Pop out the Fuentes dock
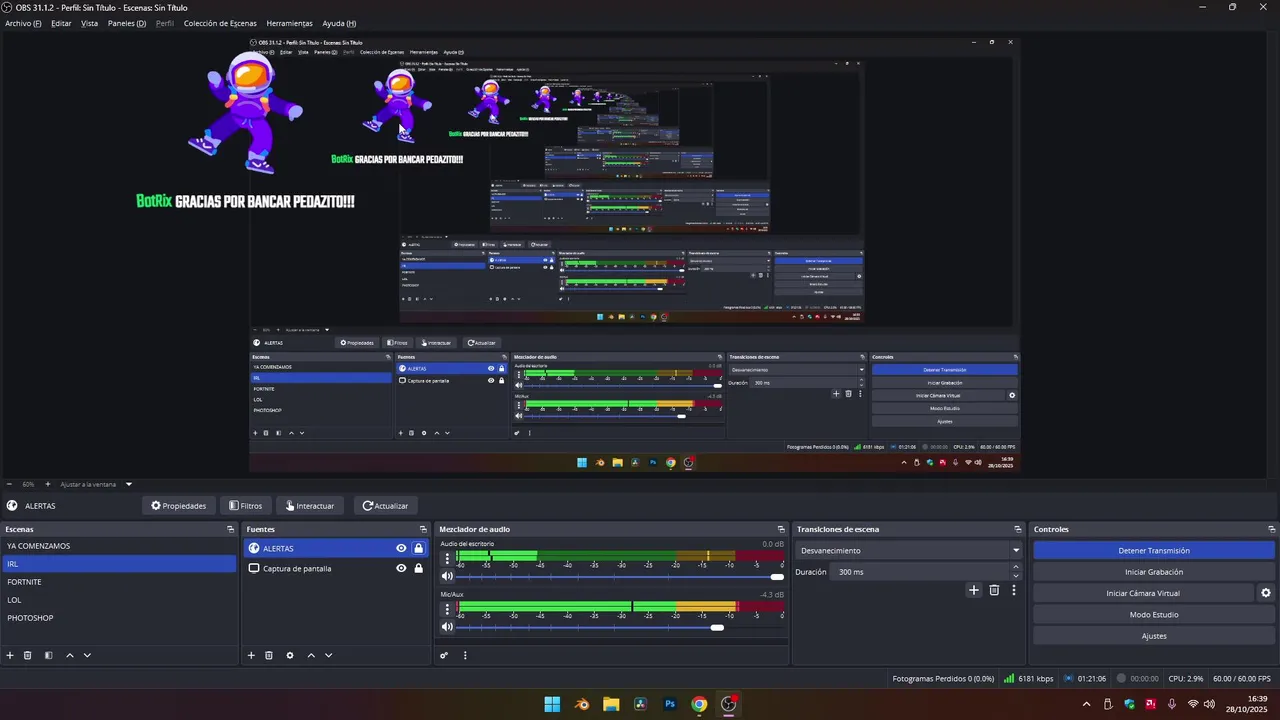Screen dimensions: 1280x720 (423, 529)
